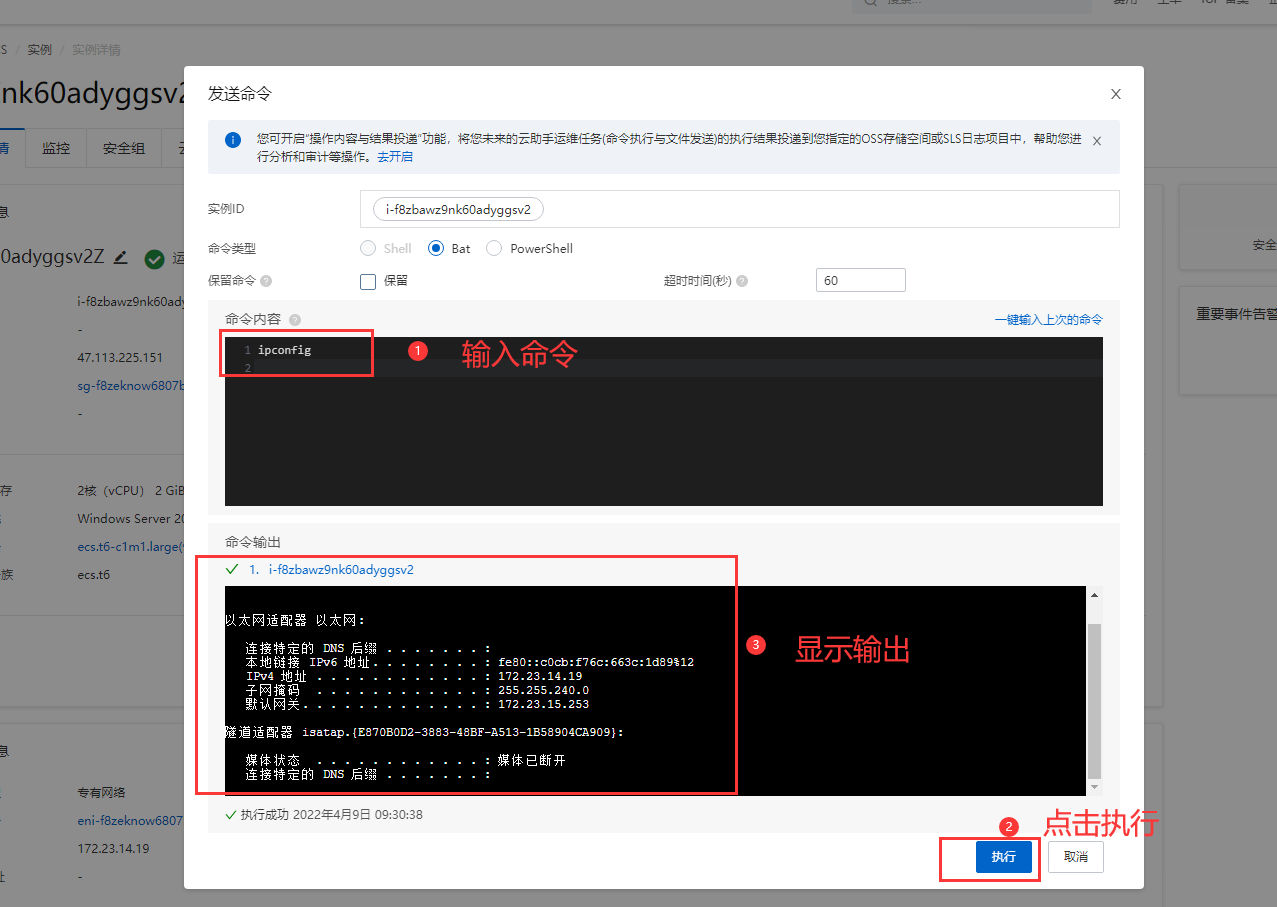The height and width of the screenshot is (907, 1277).
Task: Click the edit pencil icon beside instance name
Action: 121,258
